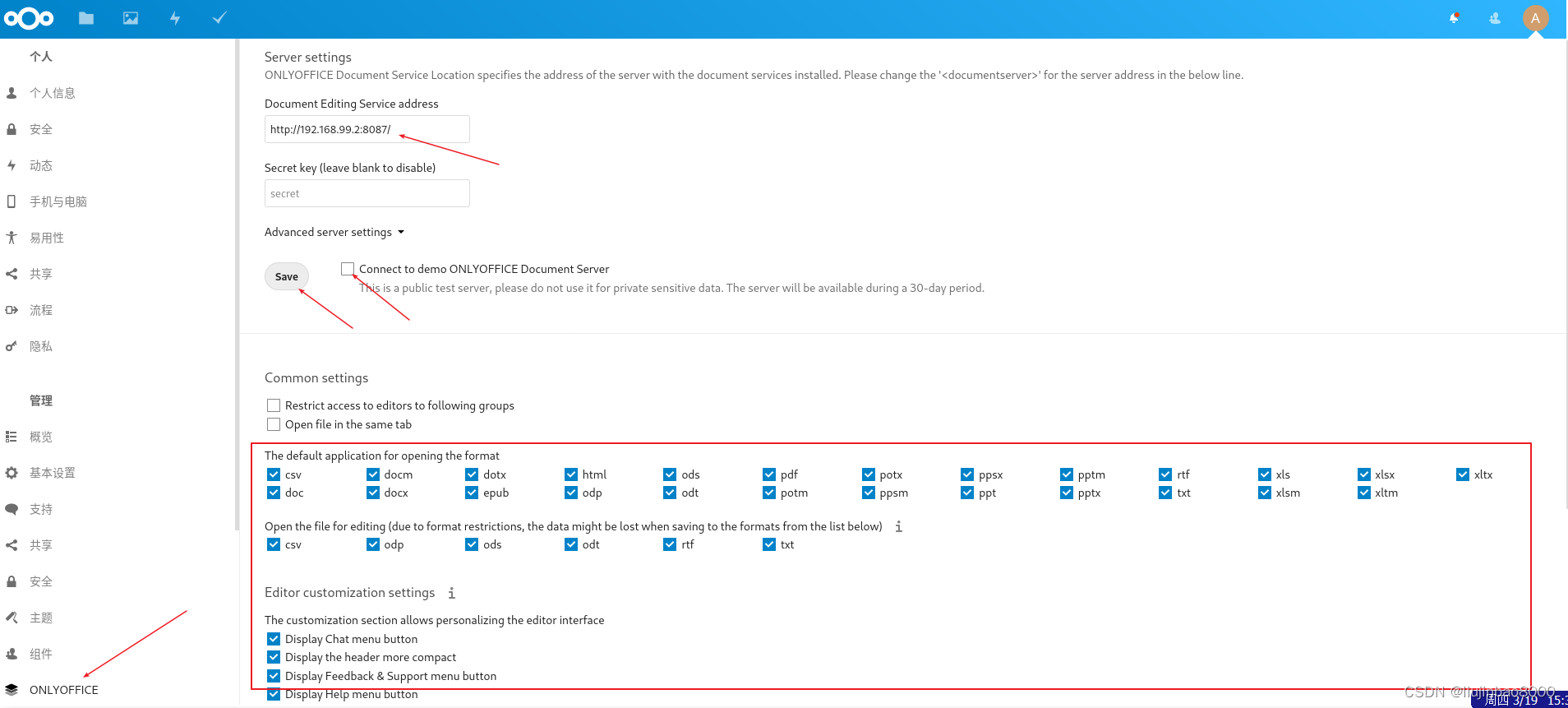Uncheck pdf default format checkbox

[769, 474]
